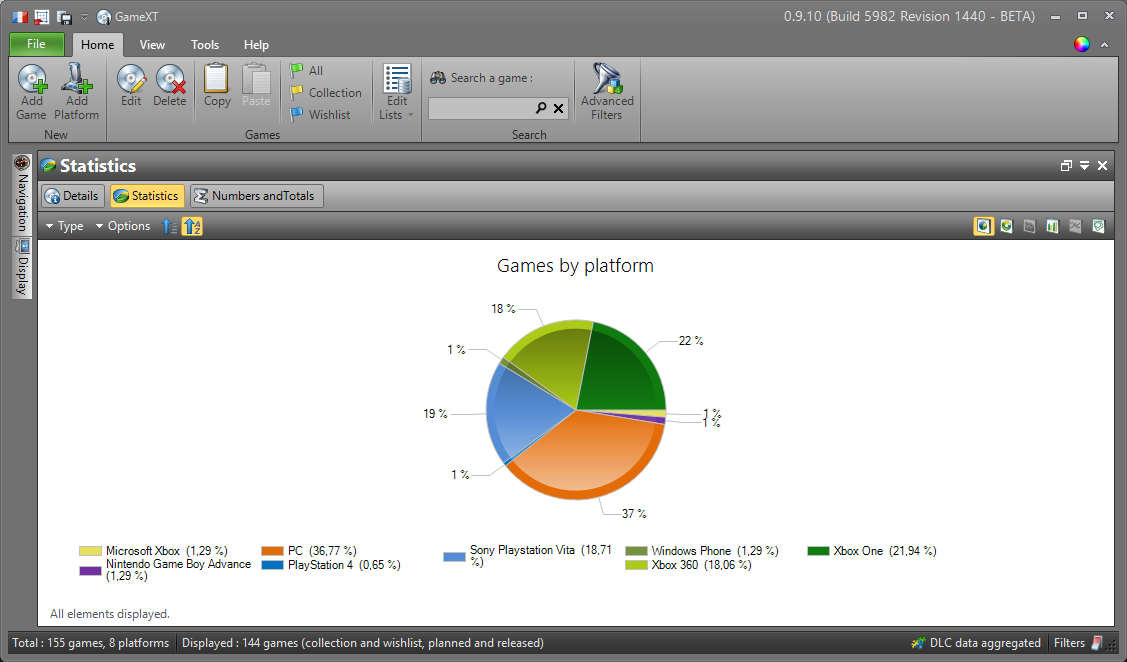Toggle sort by value order

click(x=170, y=227)
